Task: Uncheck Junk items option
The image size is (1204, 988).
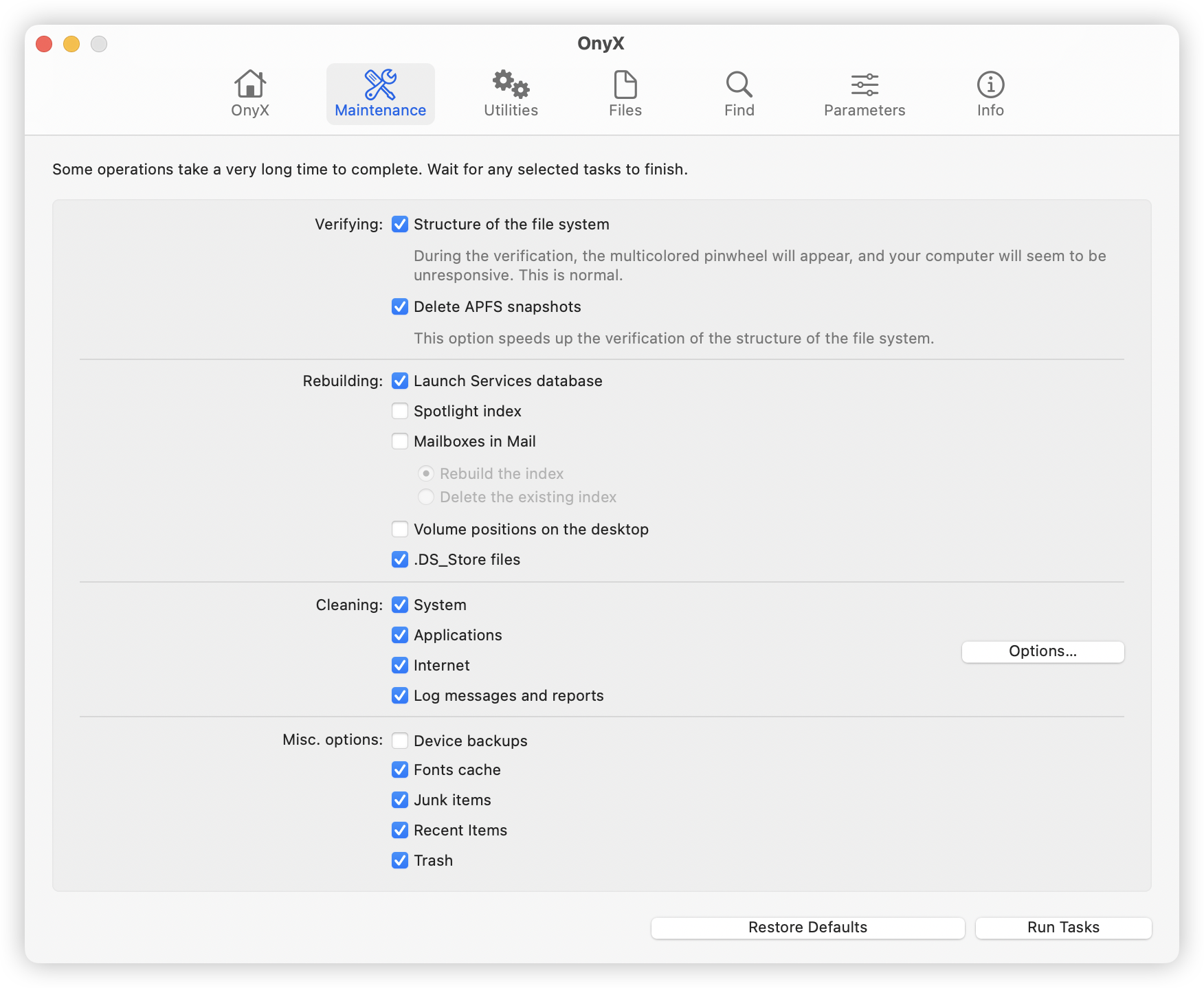Action: 400,800
